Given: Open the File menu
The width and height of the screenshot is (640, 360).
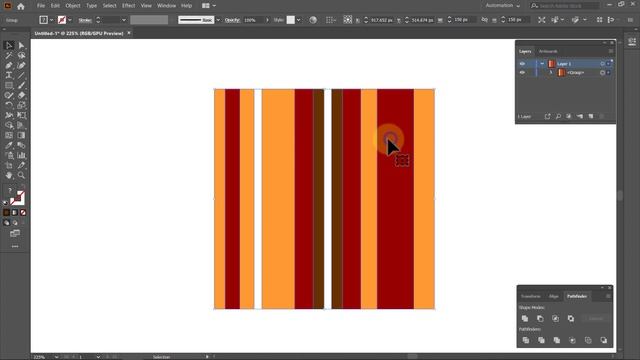Looking at the screenshot, I should tap(41, 6).
